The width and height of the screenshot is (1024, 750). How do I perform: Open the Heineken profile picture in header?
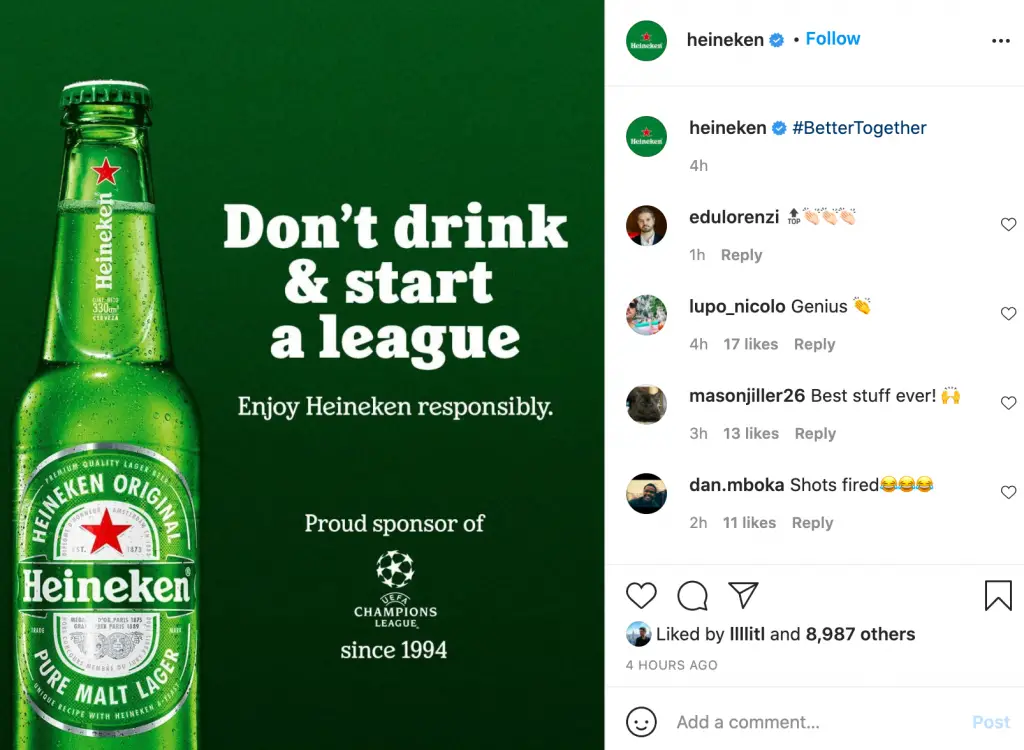click(646, 41)
